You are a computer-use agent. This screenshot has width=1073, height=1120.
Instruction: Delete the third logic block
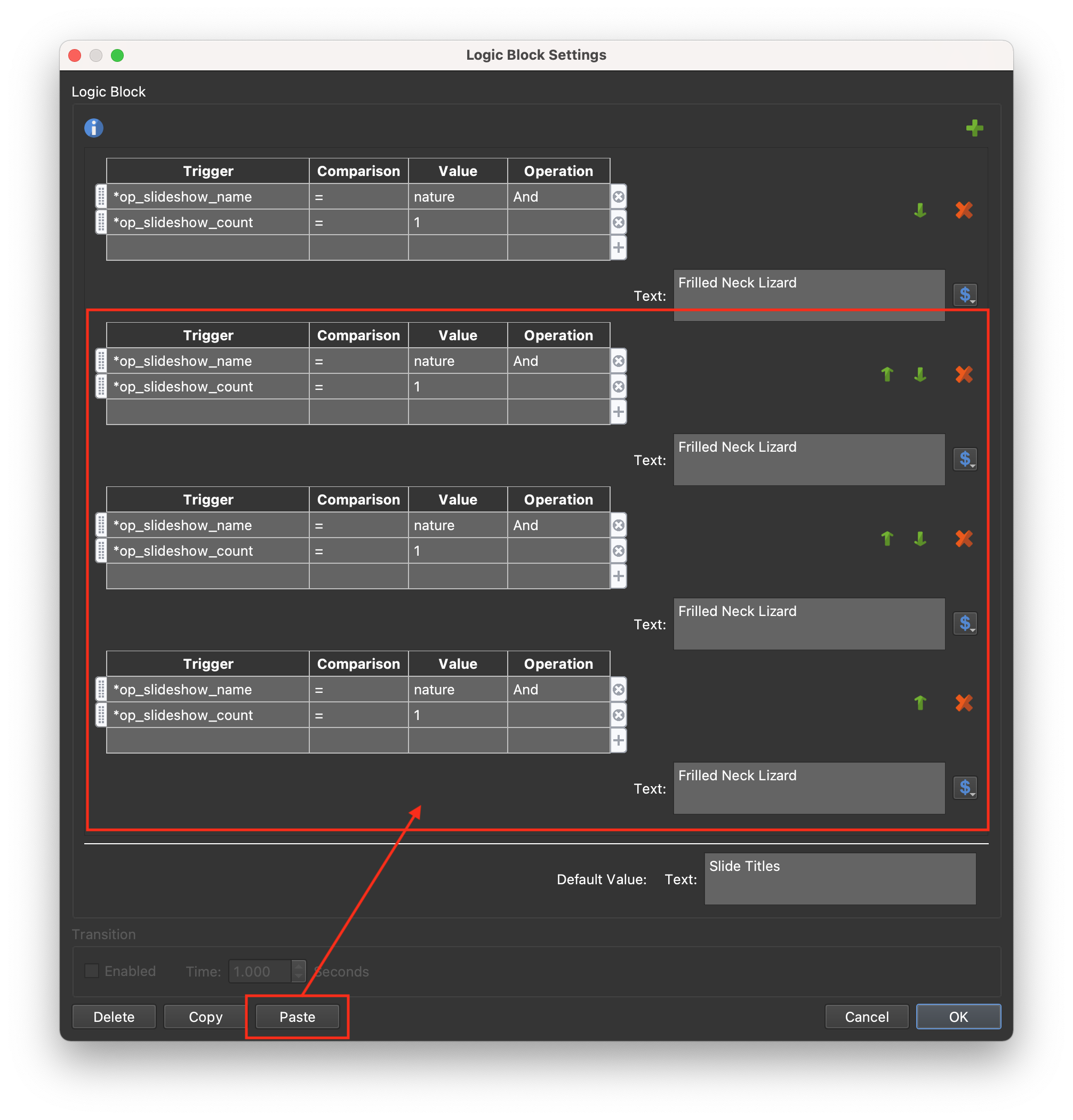(963, 538)
